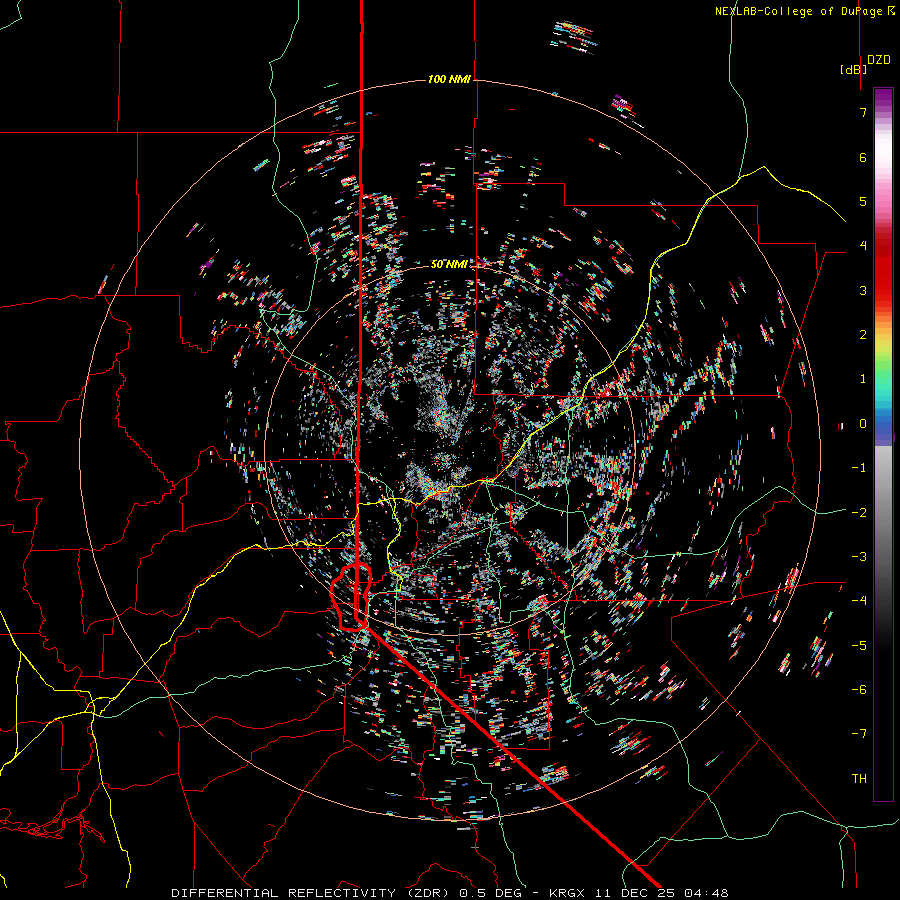Click the -5 value on the color scale
The height and width of the screenshot is (900, 900).
[x=859, y=646]
